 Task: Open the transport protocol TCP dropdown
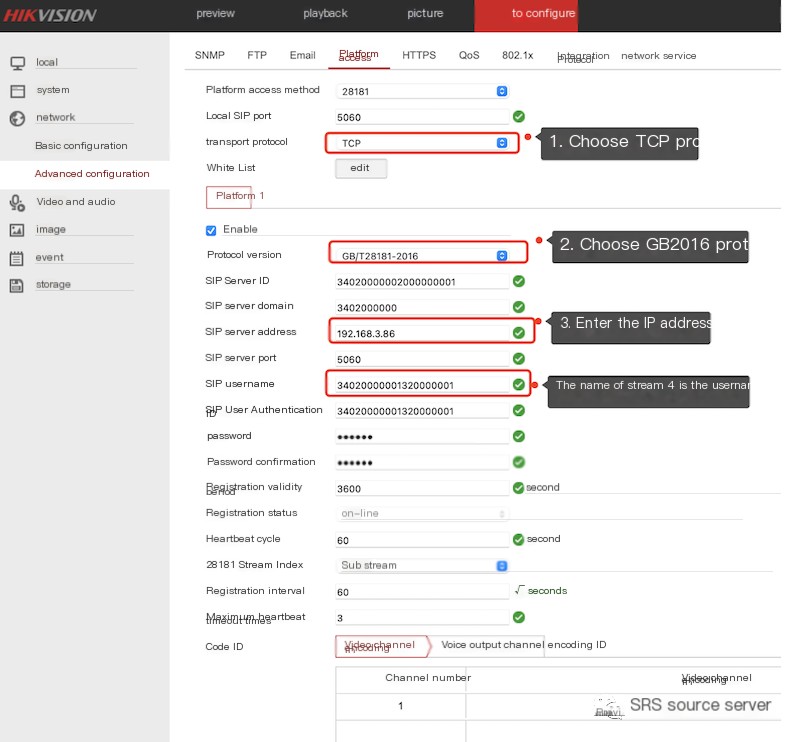pos(422,143)
